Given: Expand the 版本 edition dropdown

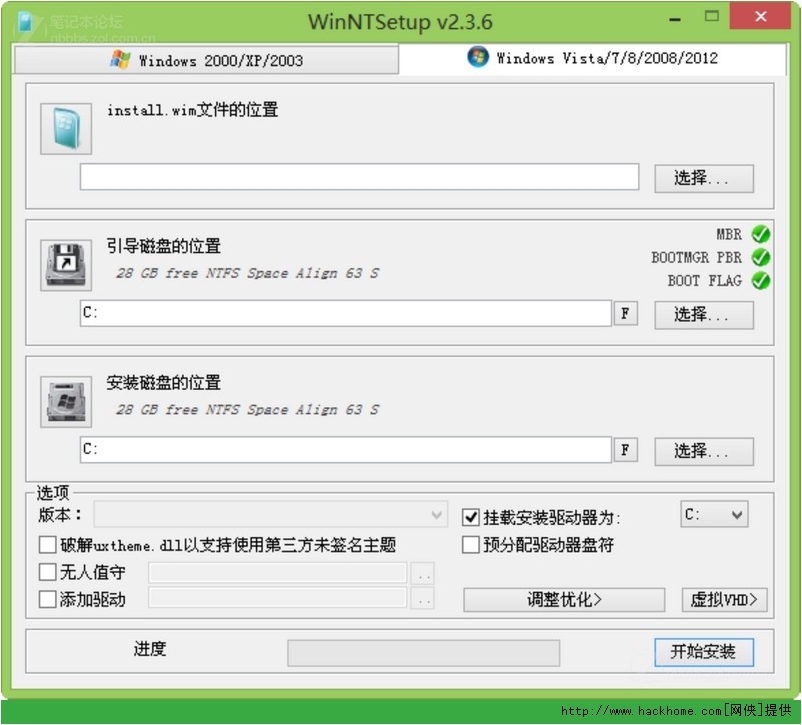Looking at the screenshot, I should point(271,514).
